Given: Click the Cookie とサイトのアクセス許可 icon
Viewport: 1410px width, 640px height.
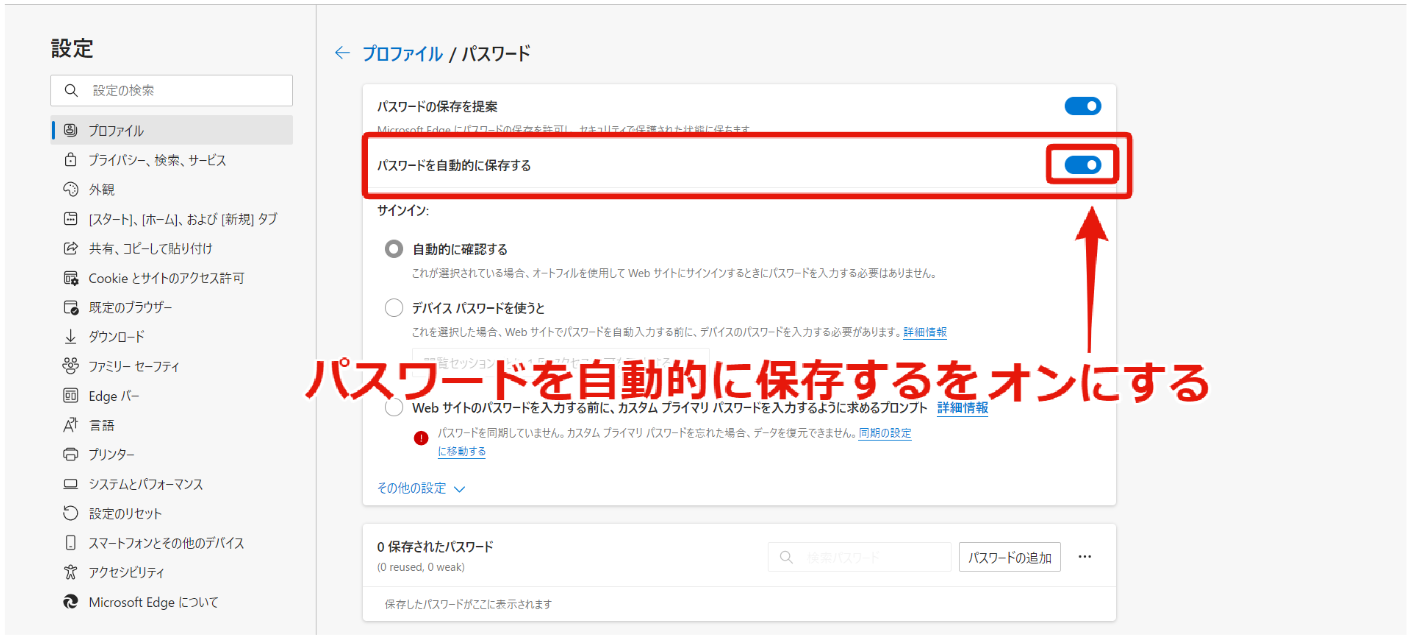Looking at the screenshot, I should 70,278.
